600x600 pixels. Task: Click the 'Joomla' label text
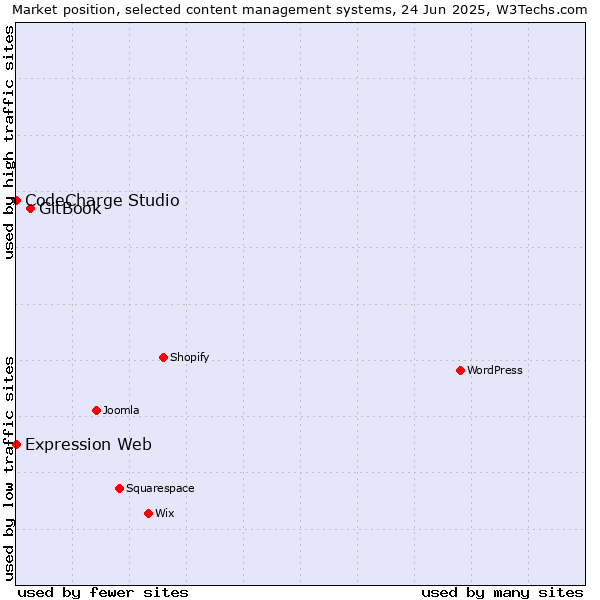121,410
